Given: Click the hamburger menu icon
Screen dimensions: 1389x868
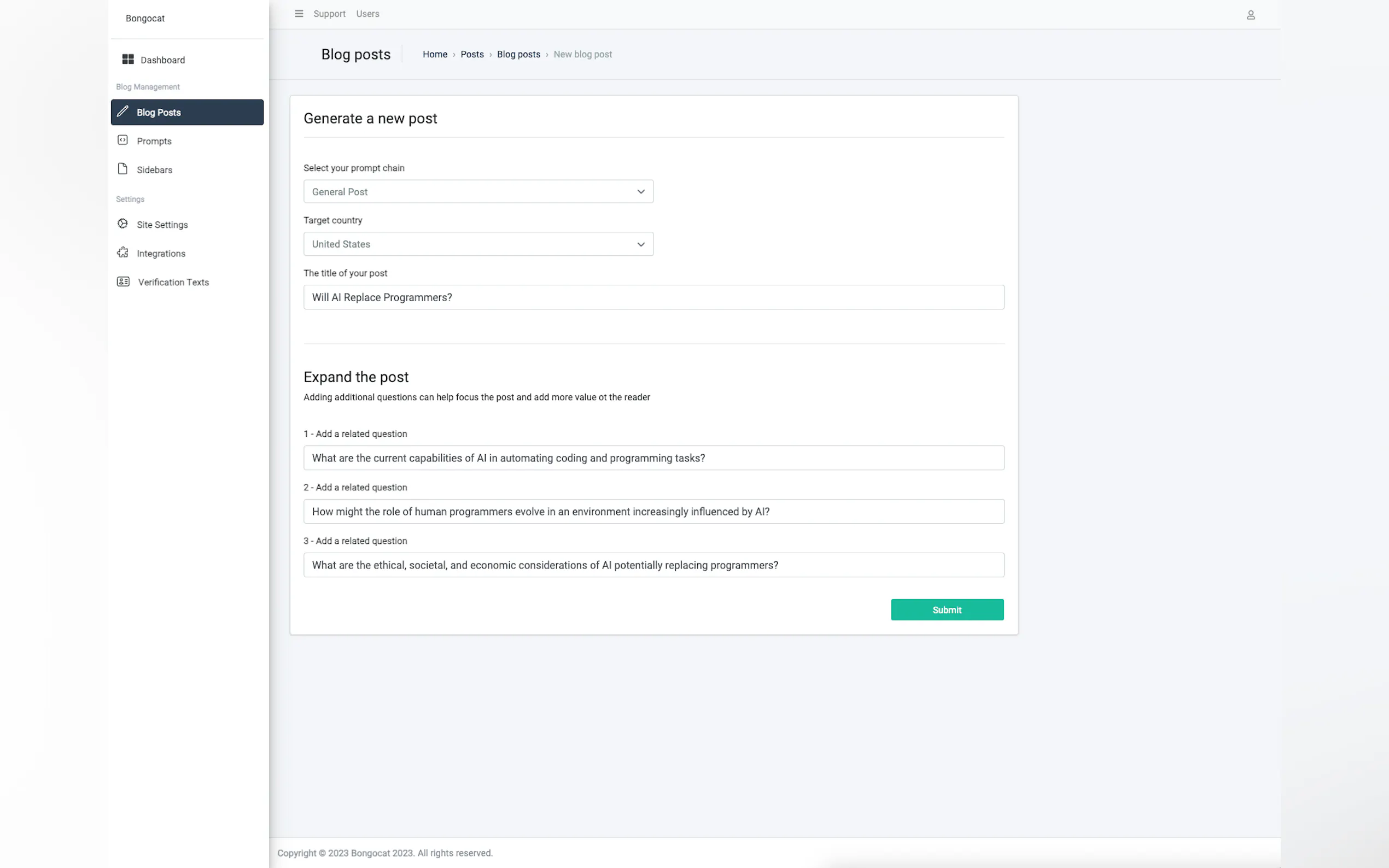Looking at the screenshot, I should [x=299, y=14].
